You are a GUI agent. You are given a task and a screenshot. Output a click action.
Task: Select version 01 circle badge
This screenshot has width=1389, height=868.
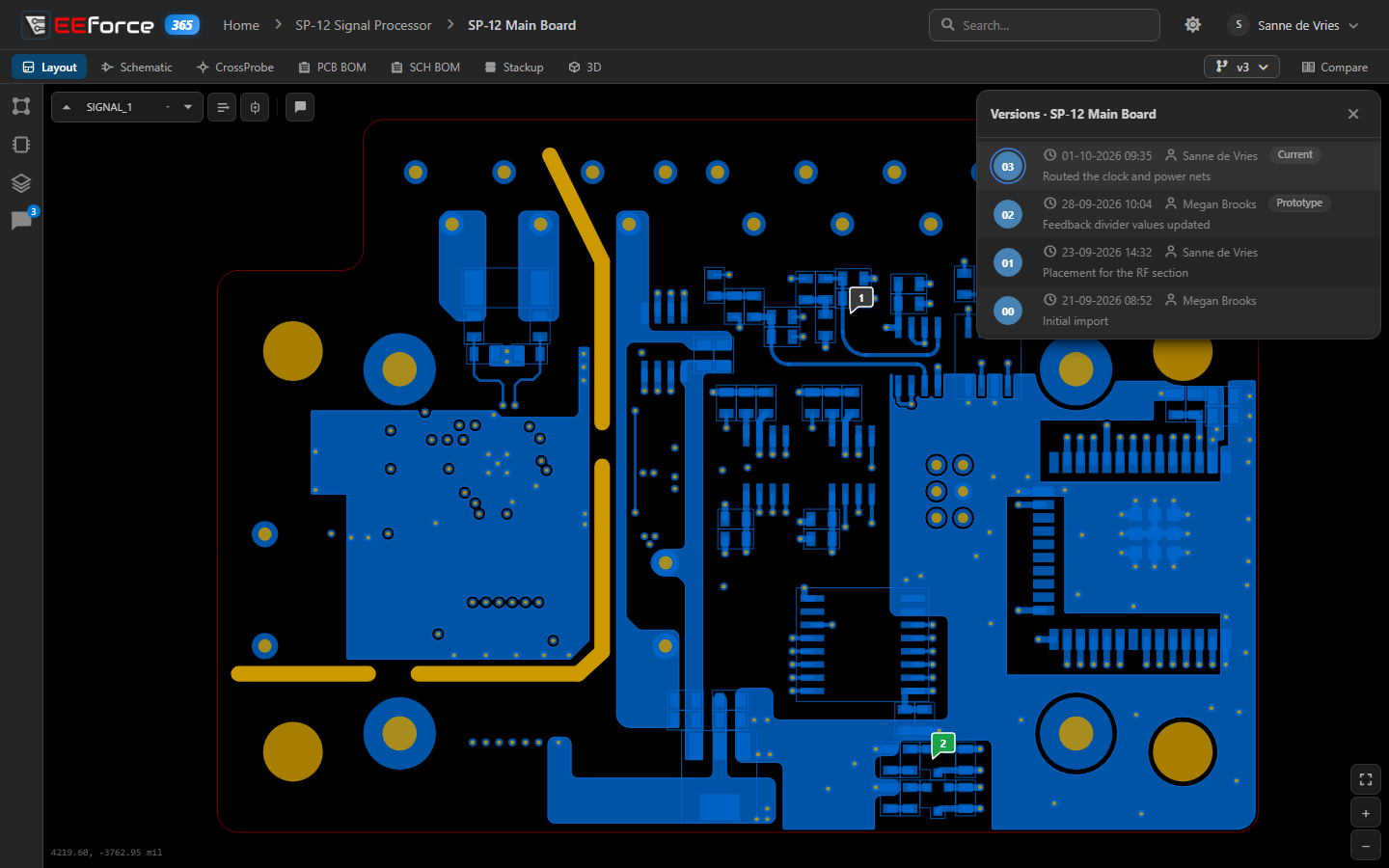point(1008,263)
